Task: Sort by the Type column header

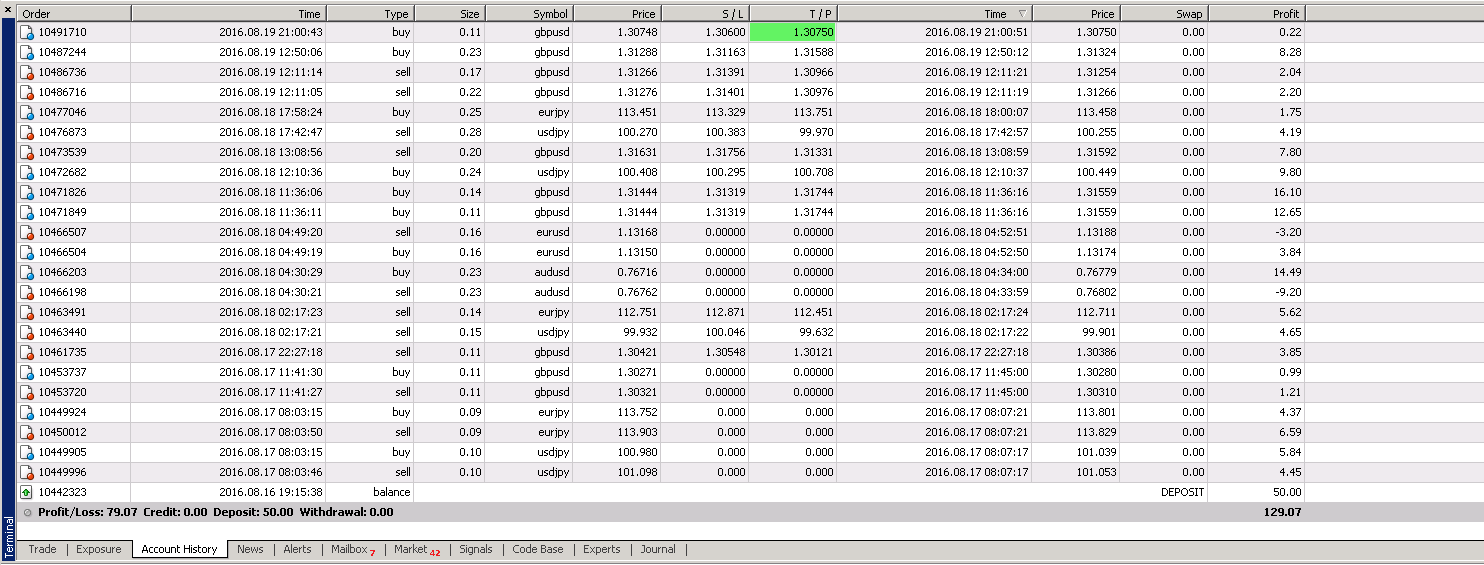Action: (370, 14)
